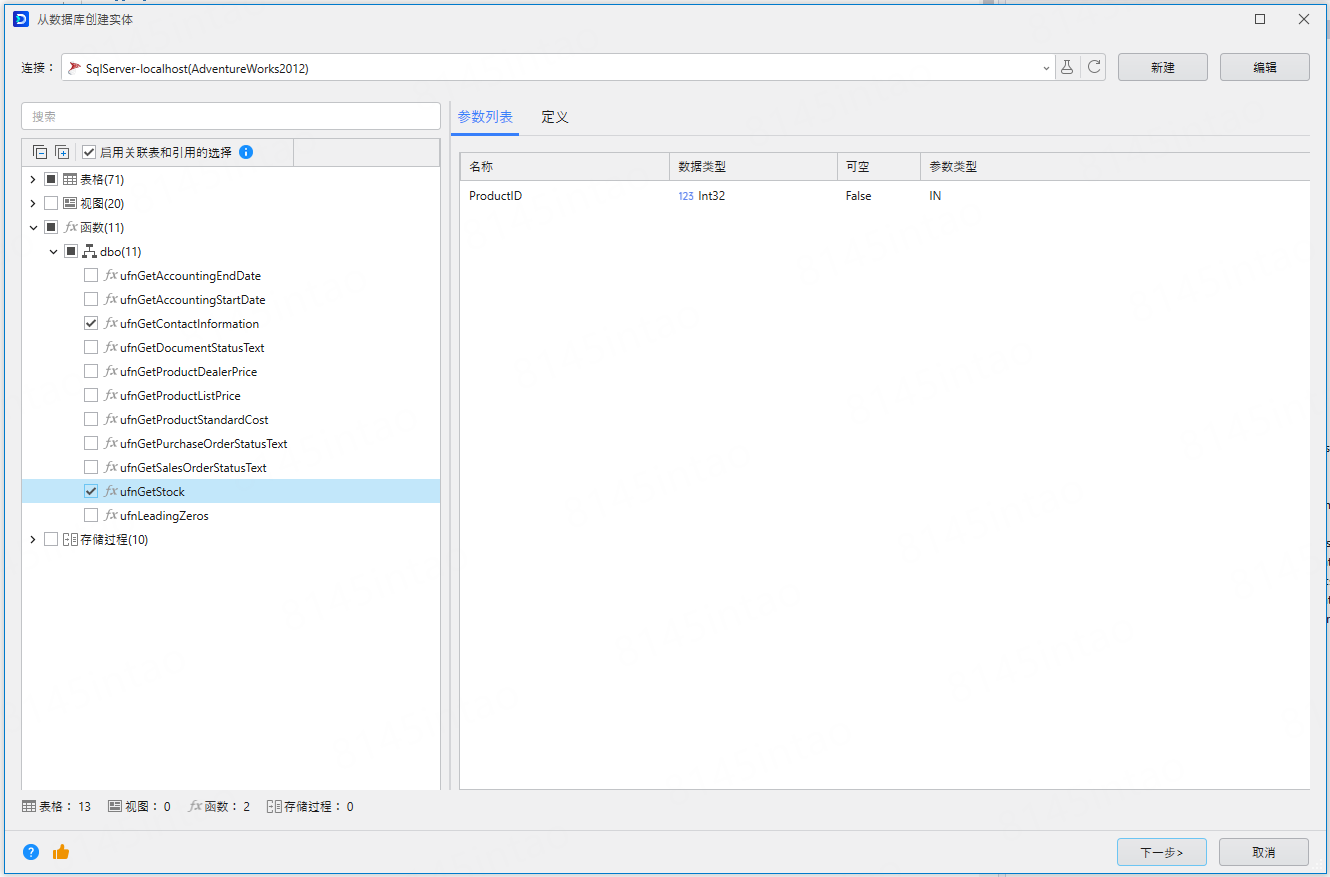This screenshot has height=877, width=1330.
Task: Select the ufnLeadingZeros tree item
Action: pos(164,516)
